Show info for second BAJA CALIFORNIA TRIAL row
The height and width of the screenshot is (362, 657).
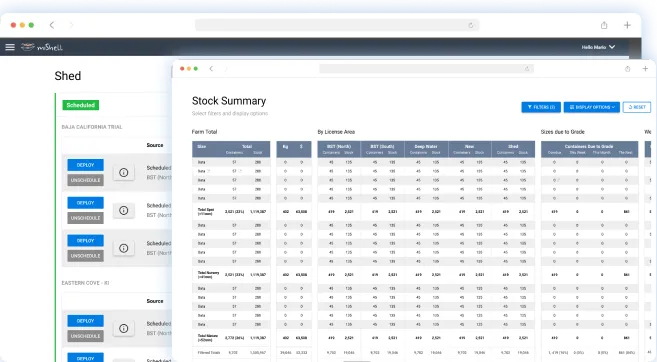point(124,210)
